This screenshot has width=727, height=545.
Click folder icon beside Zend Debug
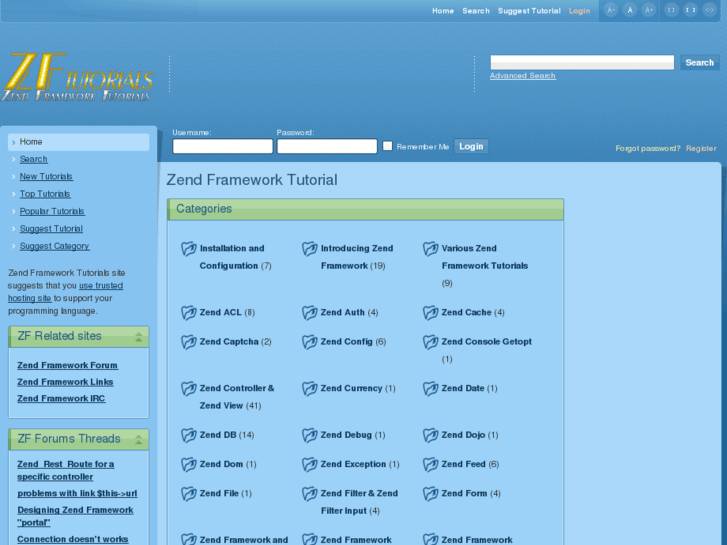pos(310,435)
